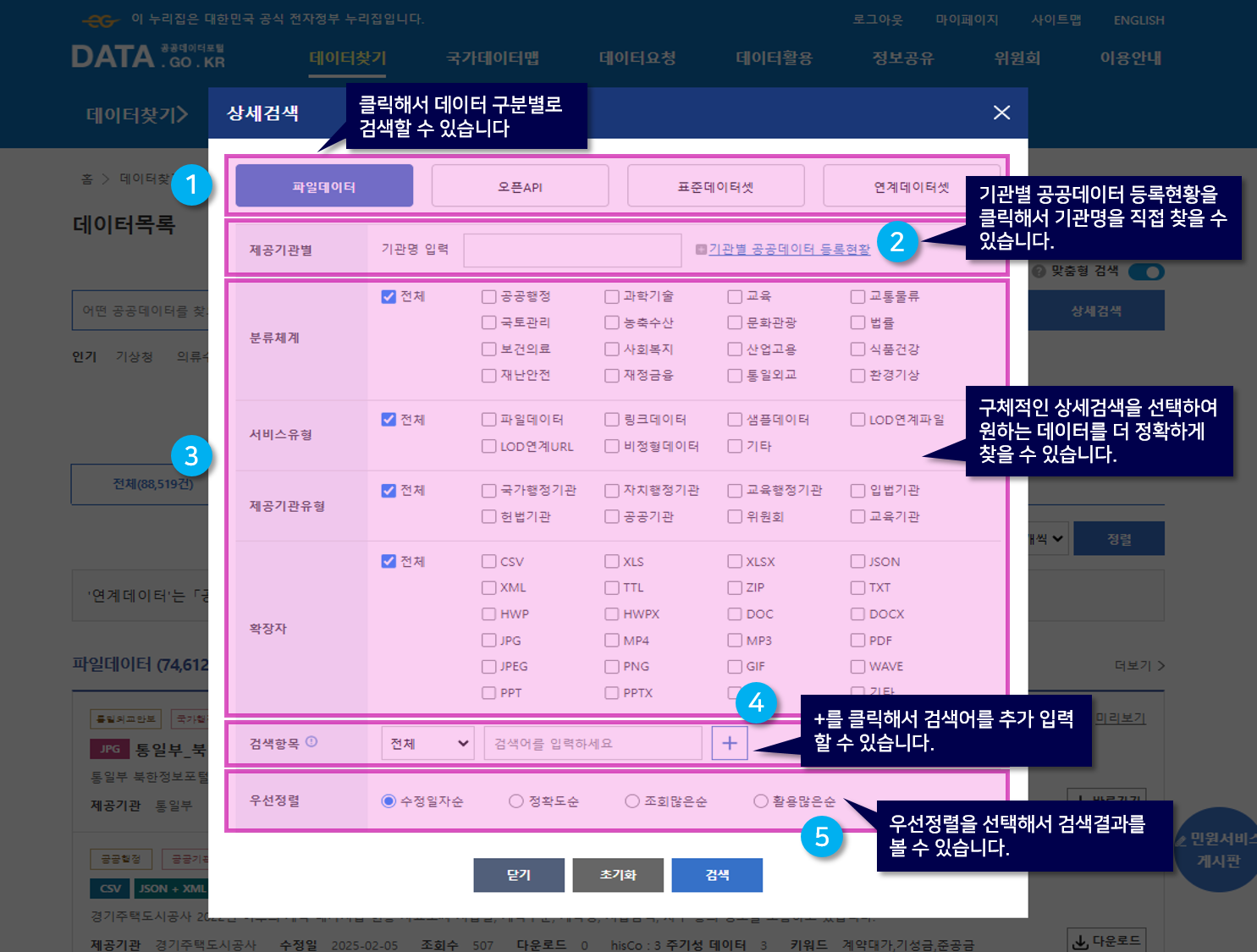
Task: Click the 마이페이지 link
Action: coord(967,19)
